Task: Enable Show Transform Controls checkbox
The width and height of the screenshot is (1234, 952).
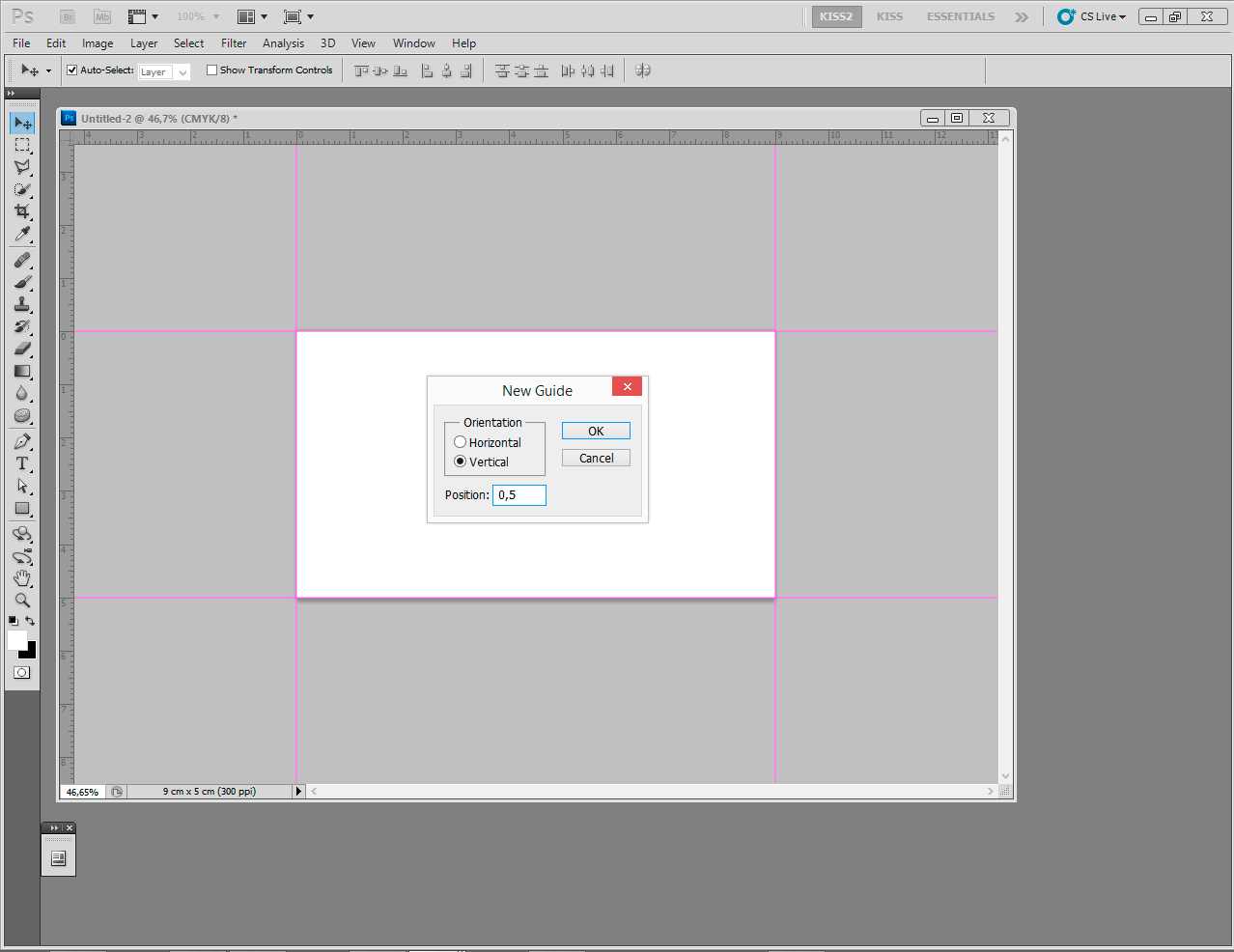Action: pyautogui.click(x=212, y=70)
